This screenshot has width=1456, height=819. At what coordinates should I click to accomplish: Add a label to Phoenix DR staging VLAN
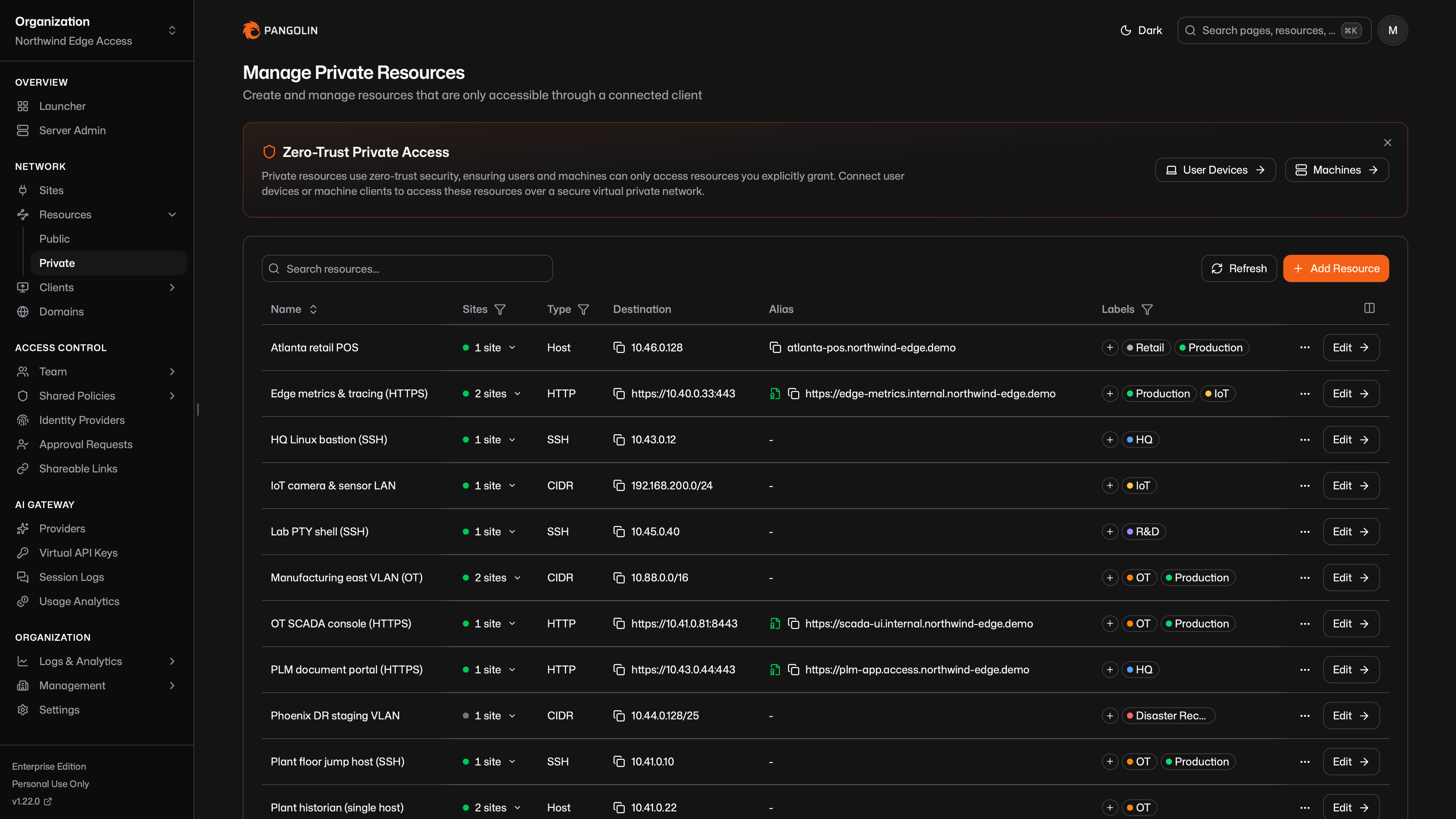pos(1110,715)
